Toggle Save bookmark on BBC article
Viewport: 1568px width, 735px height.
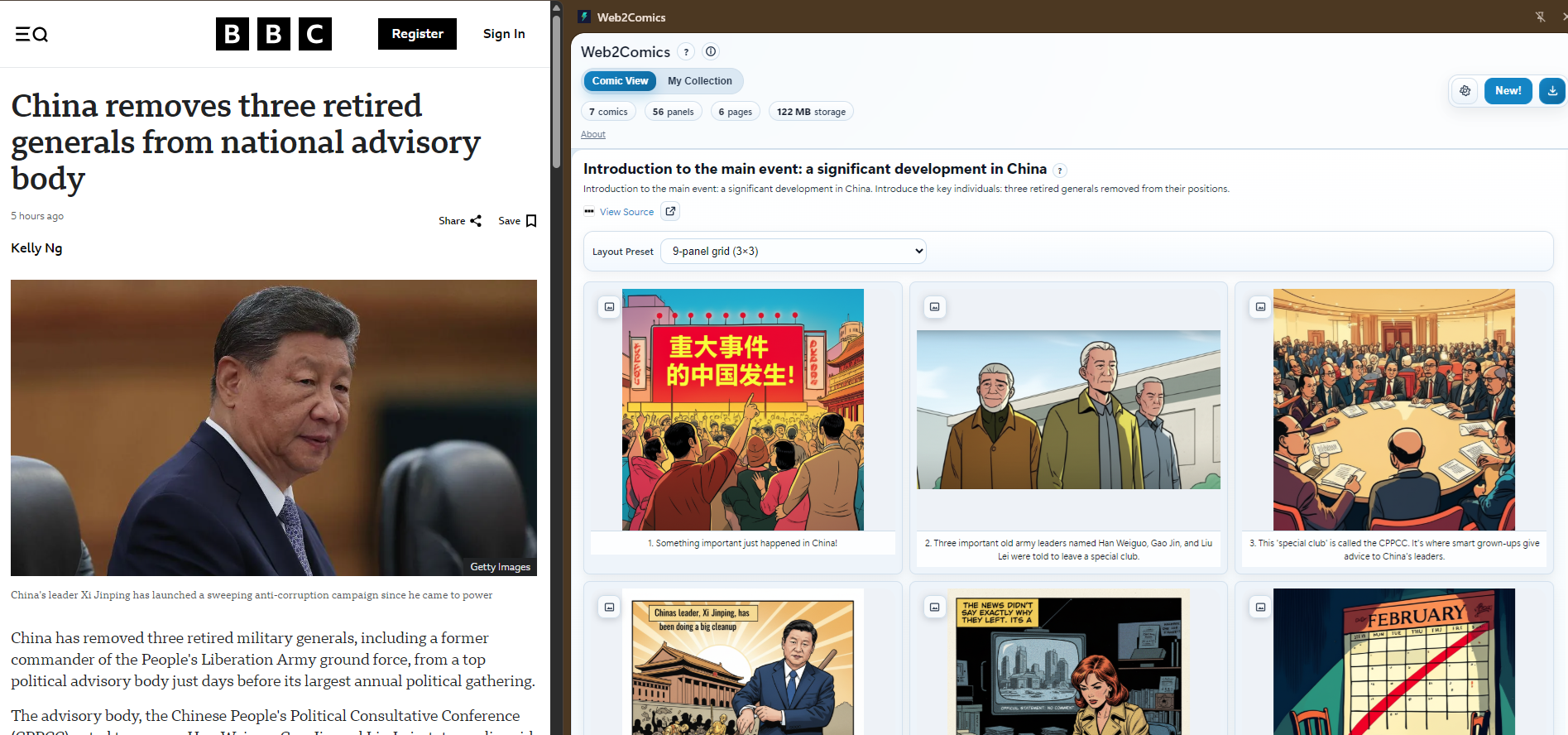pyautogui.click(x=518, y=221)
